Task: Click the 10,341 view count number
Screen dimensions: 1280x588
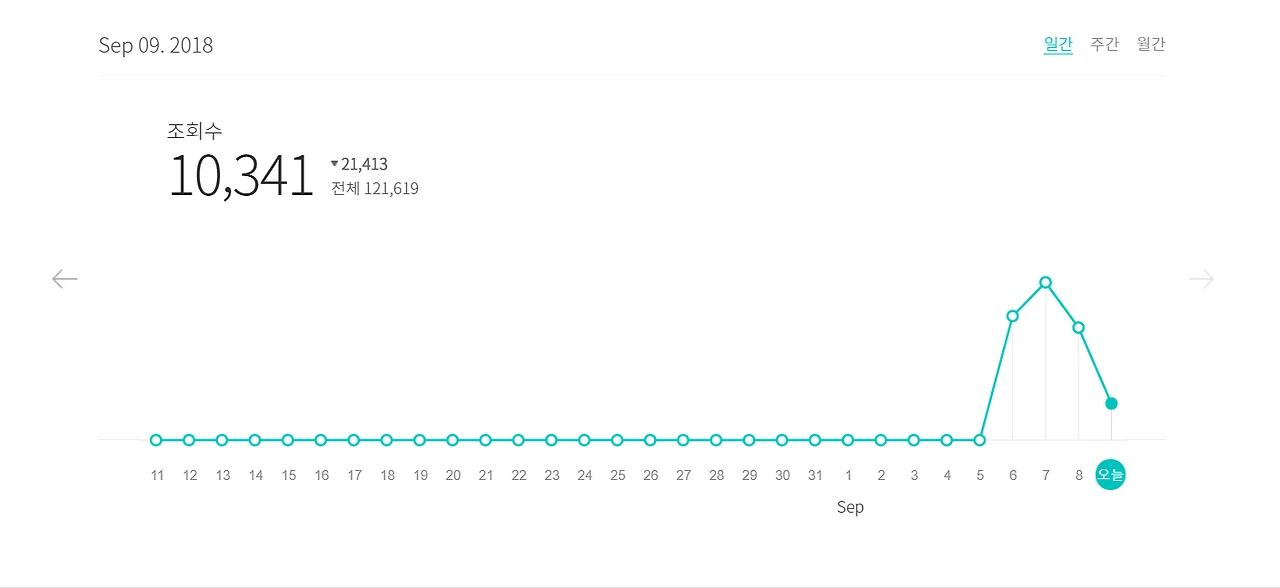Action: click(241, 177)
